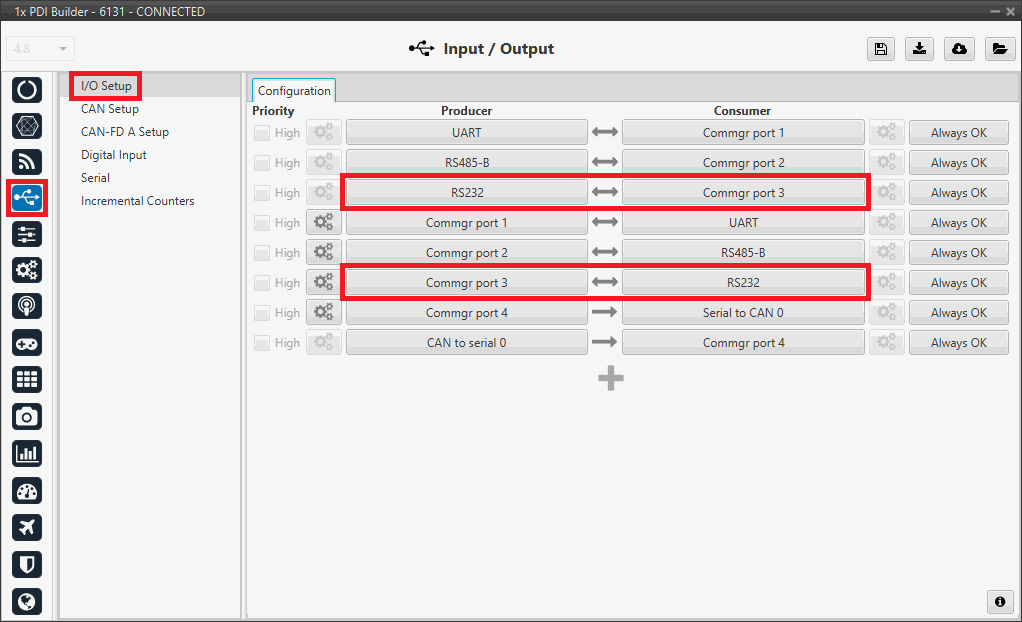Open CAN Setup in the left menu
Image resolution: width=1022 pixels, height=622 pixels.
[x=110, y=109]
